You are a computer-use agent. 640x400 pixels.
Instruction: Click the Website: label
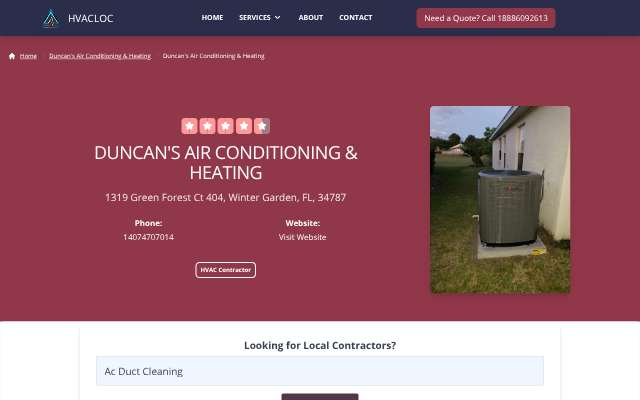[x=302, y=223]
